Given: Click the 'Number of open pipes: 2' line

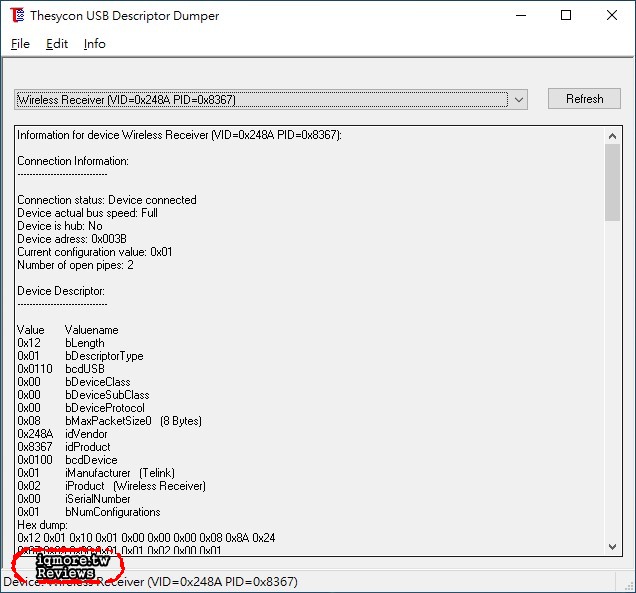Looking at the screenshot, I should [x=75, y=265].
